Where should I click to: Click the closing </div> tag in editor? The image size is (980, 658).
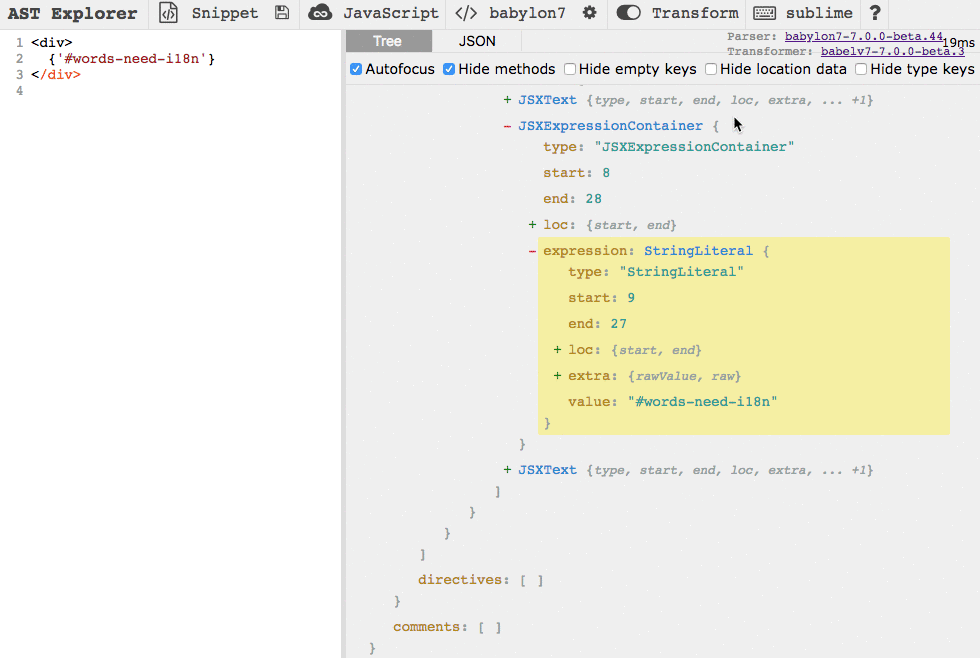[x=56, y=74]
